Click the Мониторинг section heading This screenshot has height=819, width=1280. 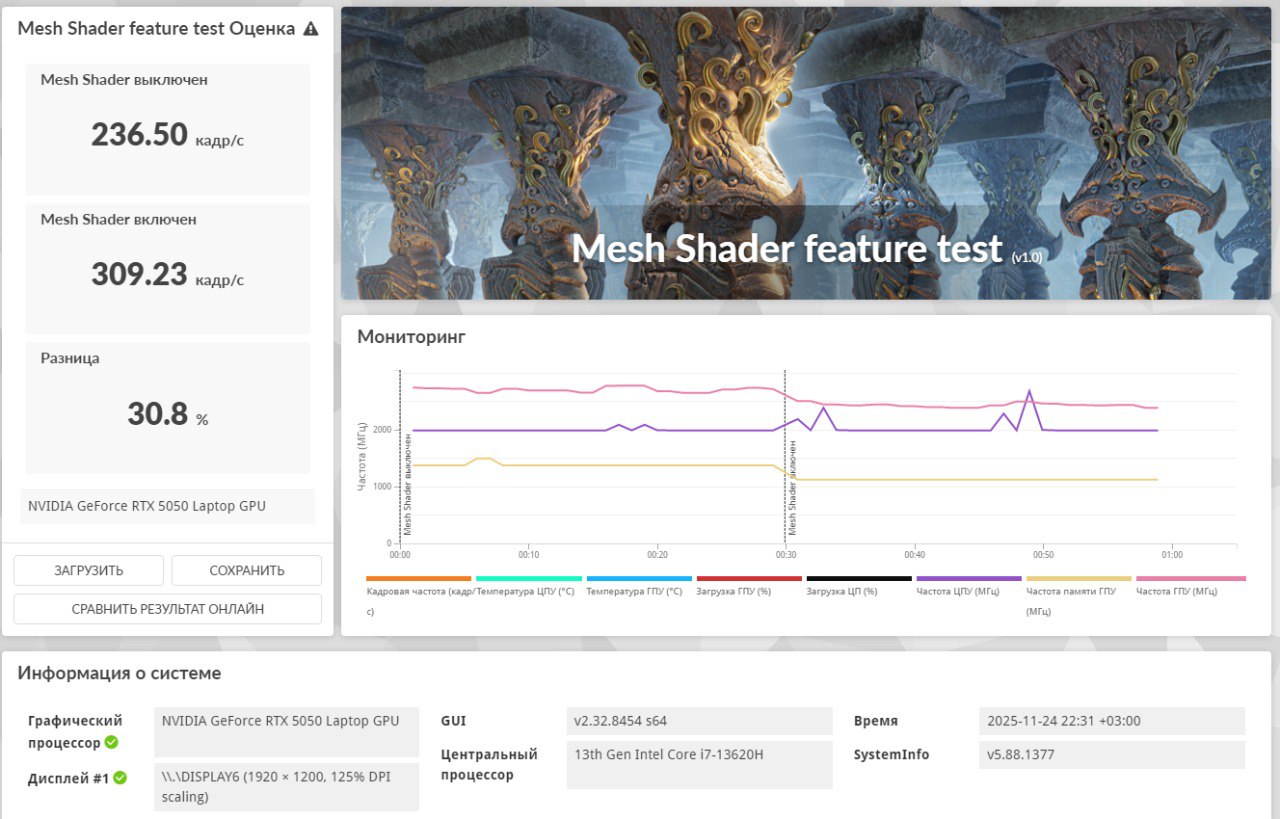(411, 337)
